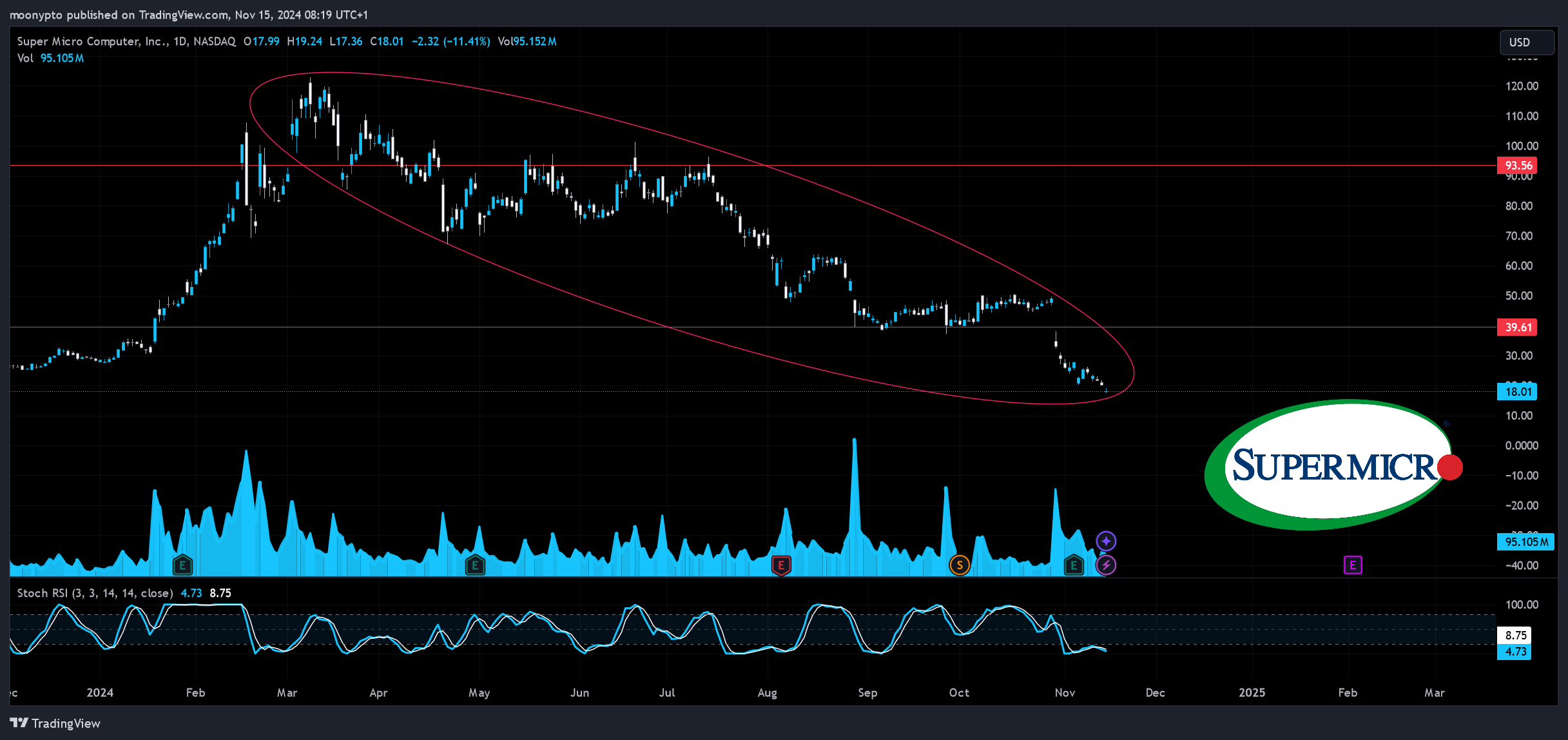
Task: Click the Nov label on time axis
Action: click(1065, 692)
